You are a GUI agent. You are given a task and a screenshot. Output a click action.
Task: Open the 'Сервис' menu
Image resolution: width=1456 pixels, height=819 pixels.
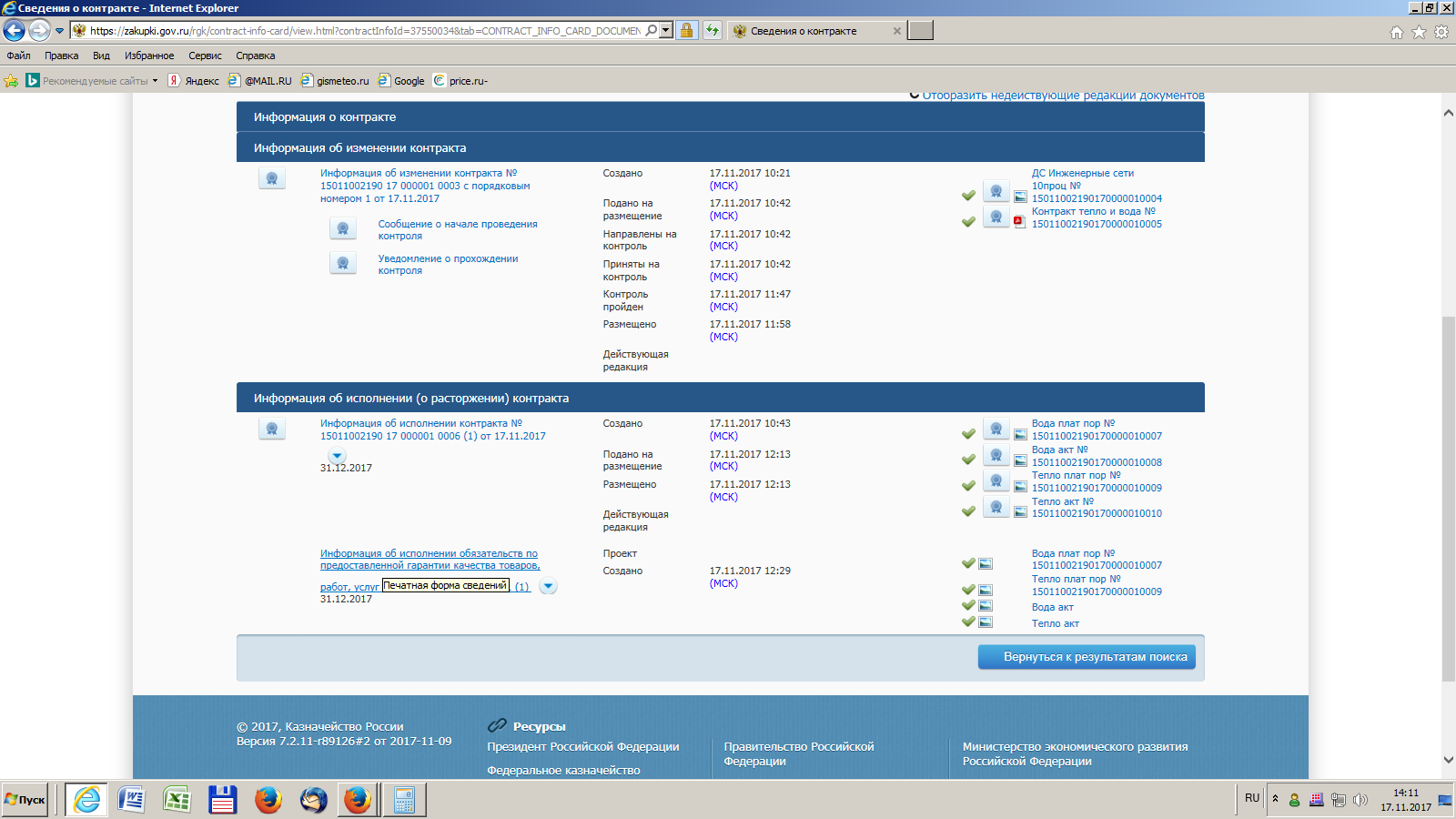point(205,56)
